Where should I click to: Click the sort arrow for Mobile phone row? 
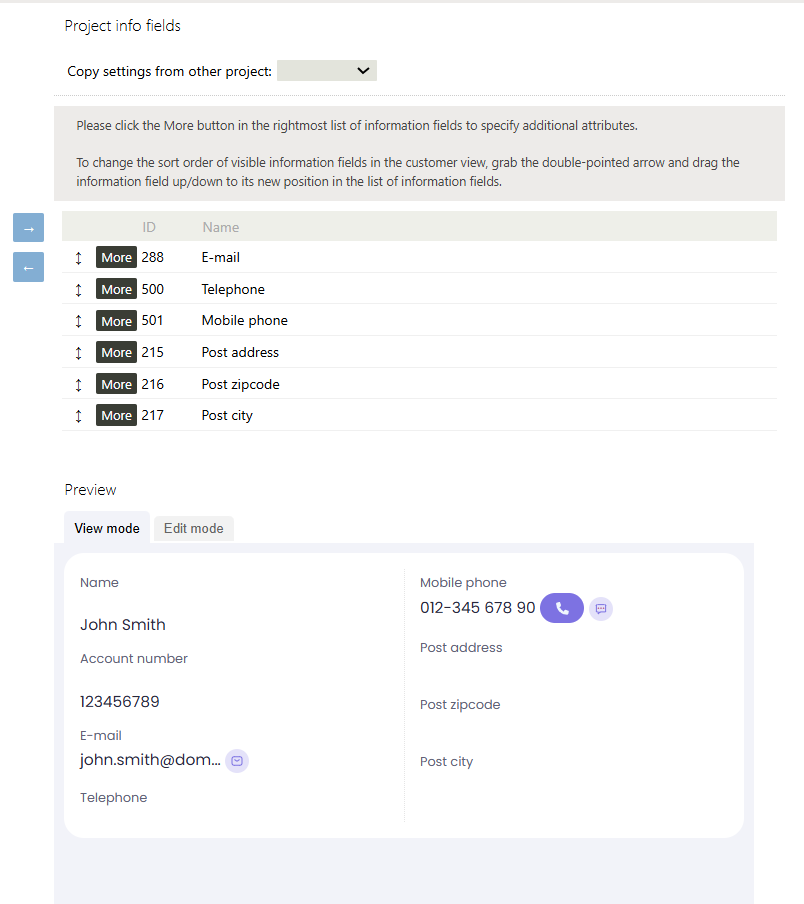79,321
